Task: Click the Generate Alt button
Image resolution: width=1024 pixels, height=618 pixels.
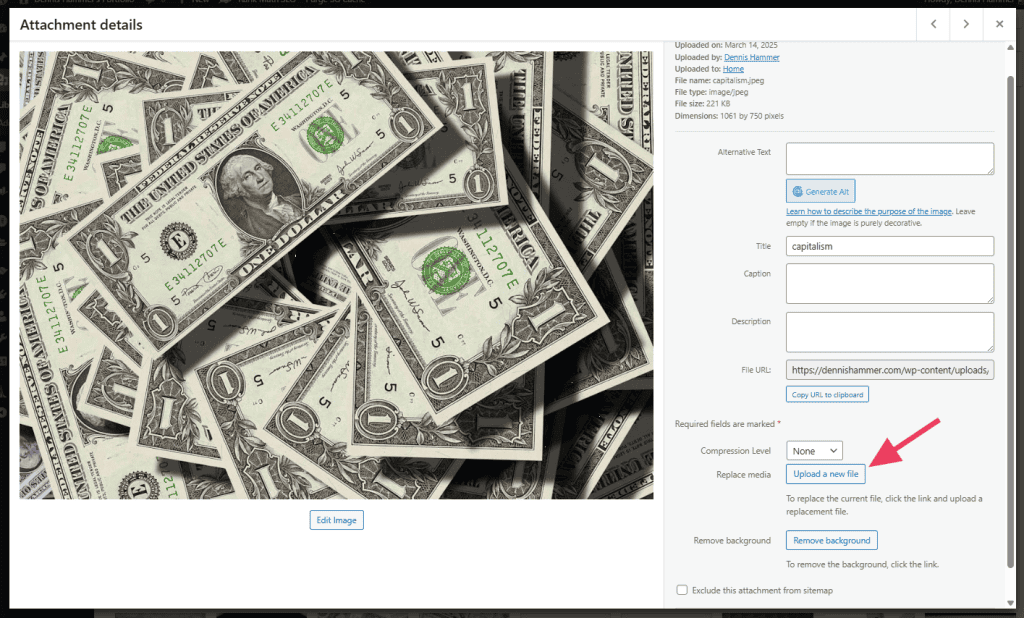Action: click(820, 191)
